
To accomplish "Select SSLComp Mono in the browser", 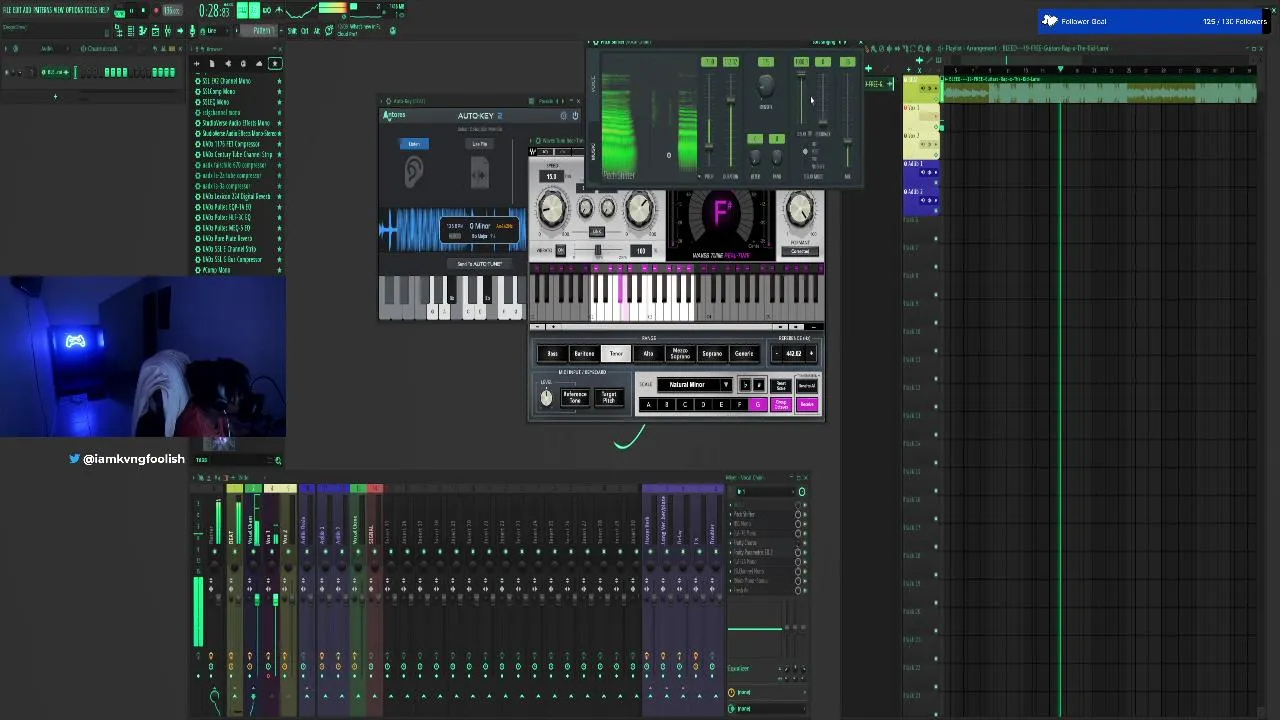I will pos(217,91).
